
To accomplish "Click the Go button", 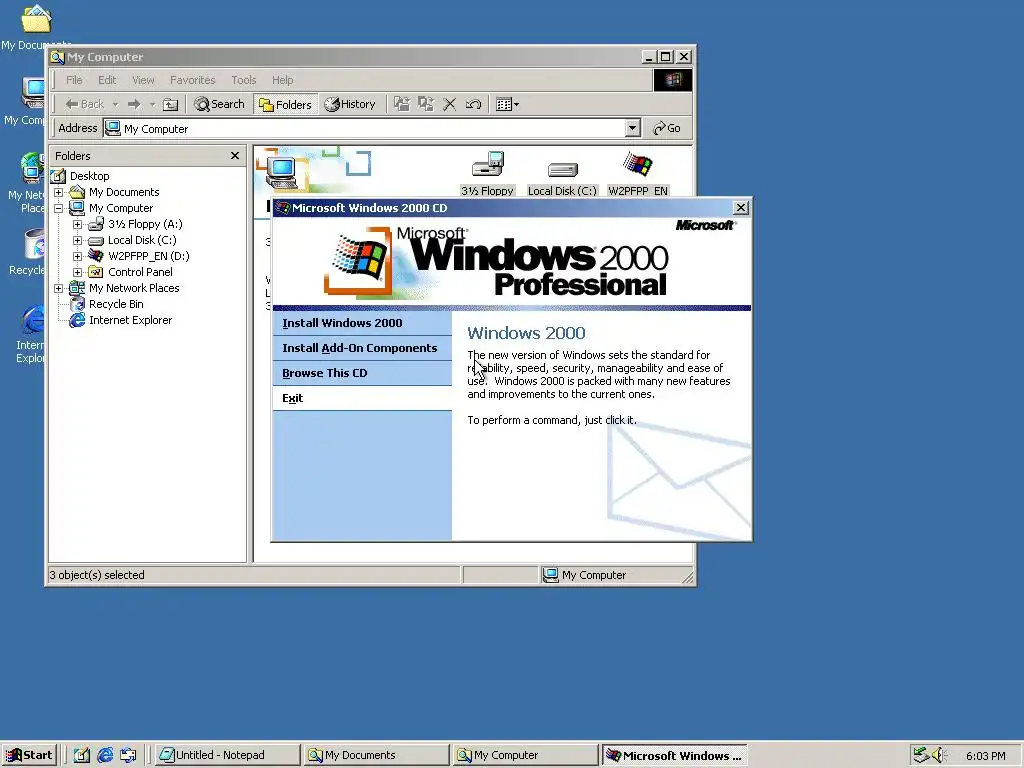I will pos(667,129).
